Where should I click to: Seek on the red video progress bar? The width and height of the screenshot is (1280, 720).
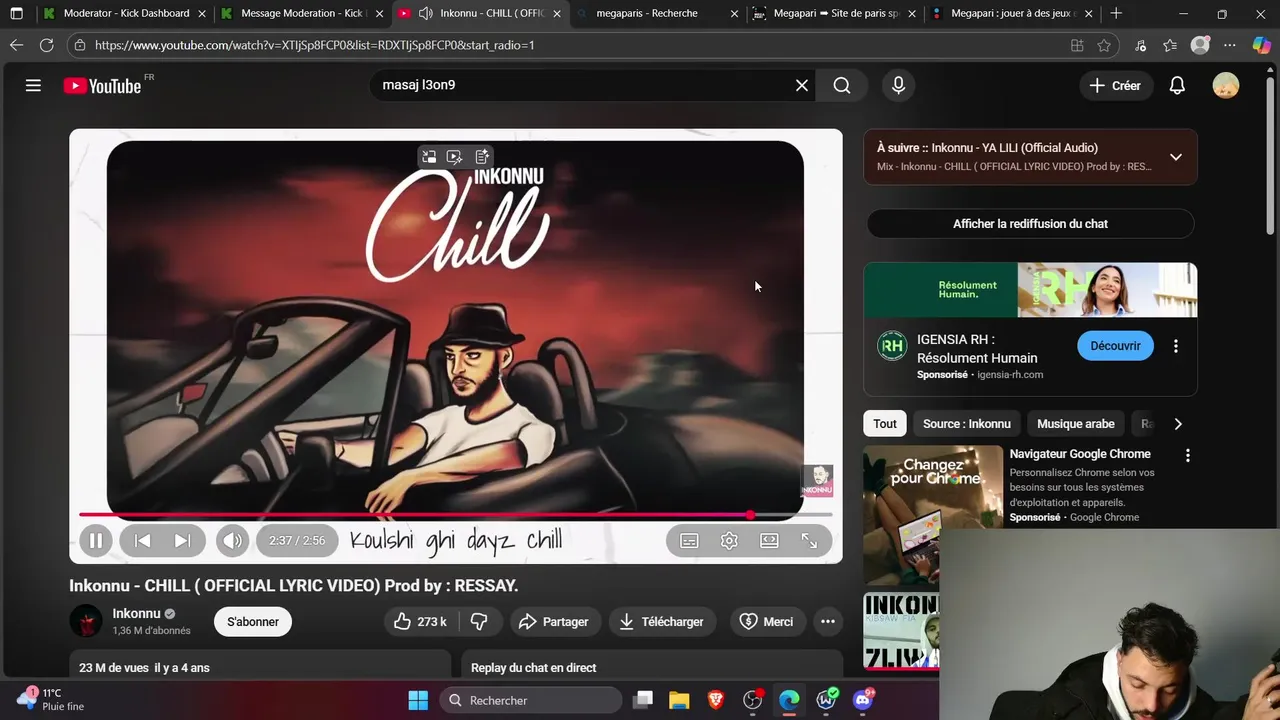pos(455,515)
